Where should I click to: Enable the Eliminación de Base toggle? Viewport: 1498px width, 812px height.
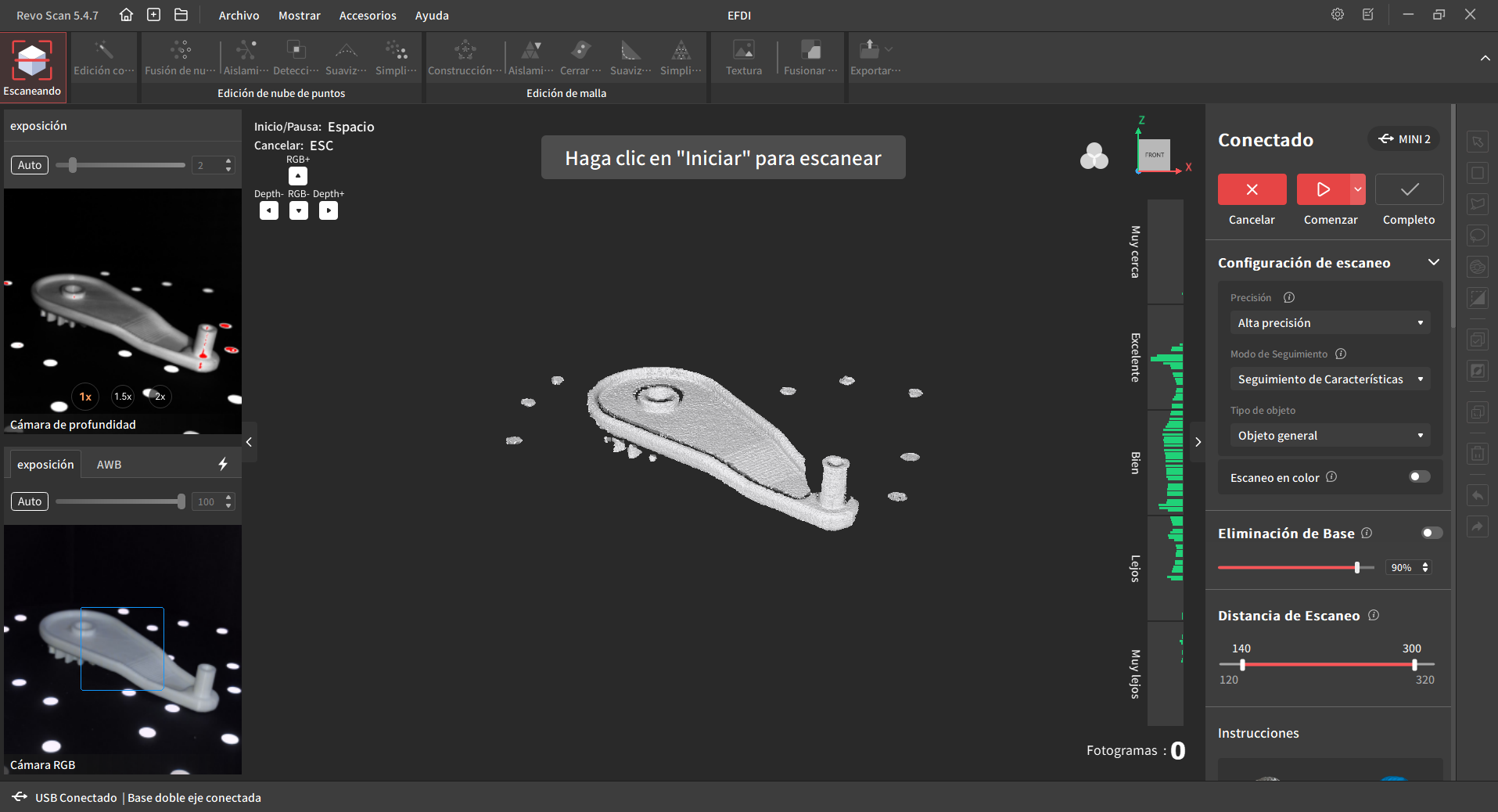click(x=1432, y=534)
